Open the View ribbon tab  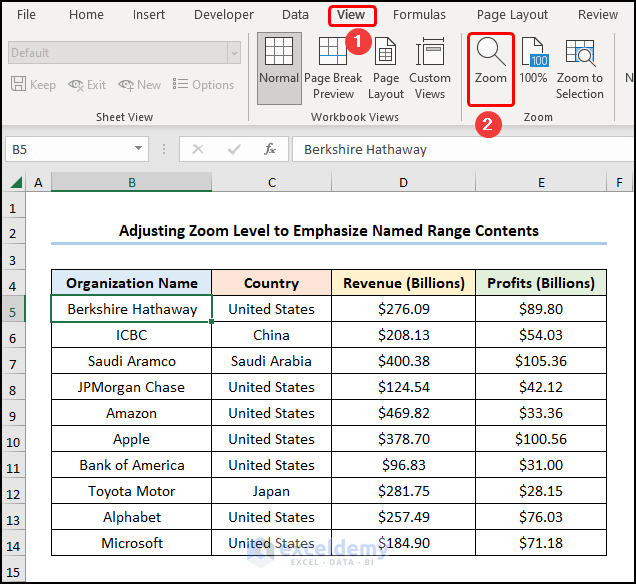click(x=351, y=15)
